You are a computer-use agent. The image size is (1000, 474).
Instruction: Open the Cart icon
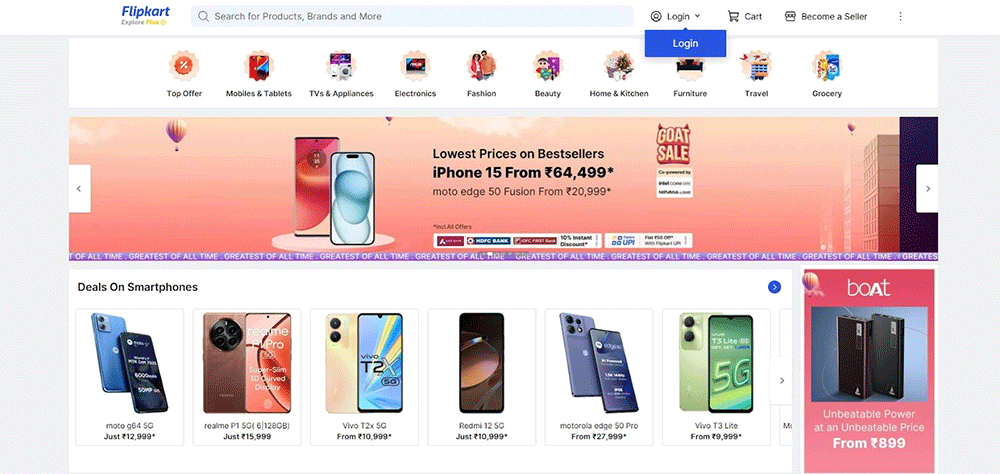point(733,16)
